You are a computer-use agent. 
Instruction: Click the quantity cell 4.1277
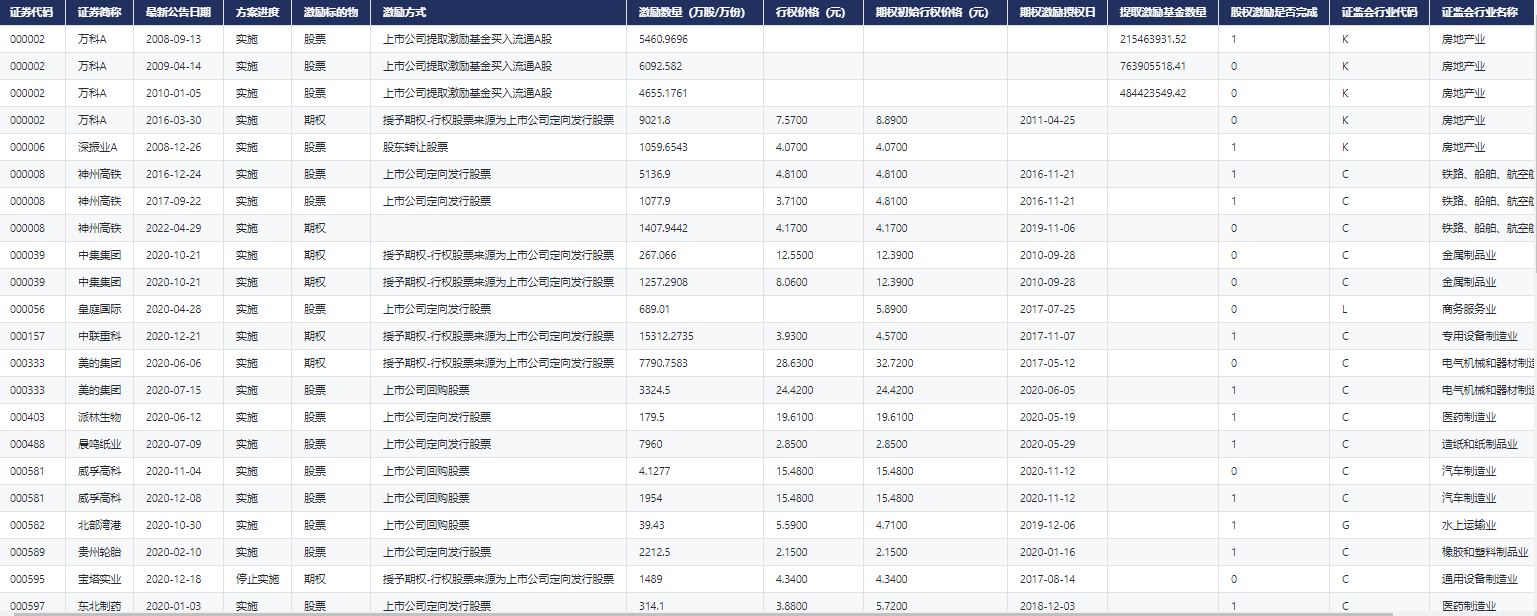655,471
